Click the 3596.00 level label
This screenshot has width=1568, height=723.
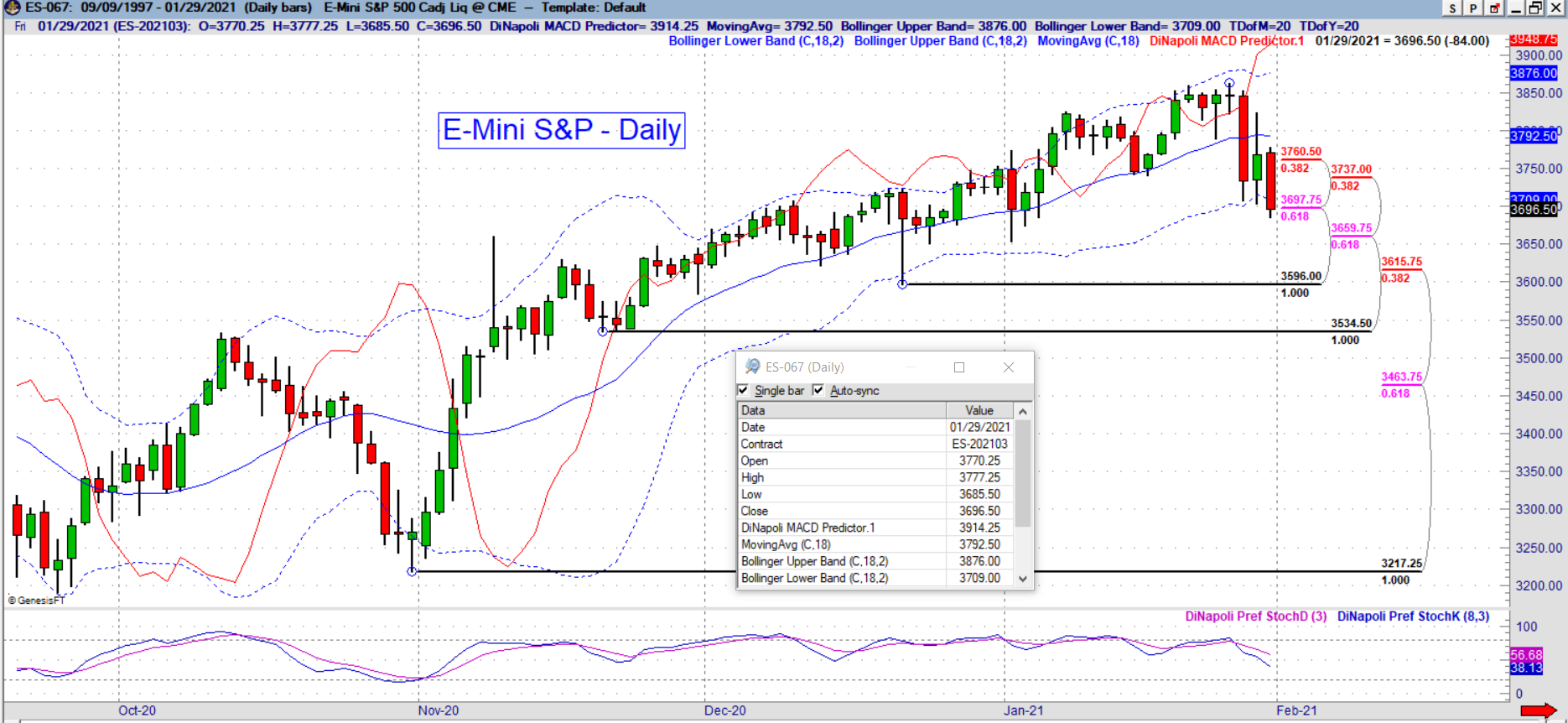1301,276
